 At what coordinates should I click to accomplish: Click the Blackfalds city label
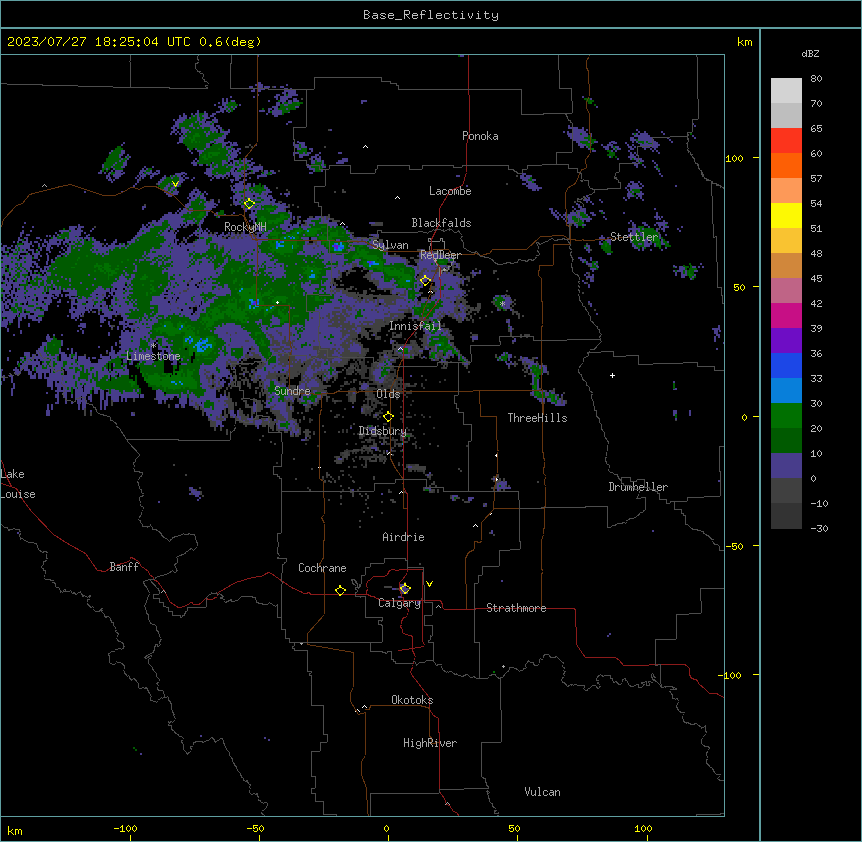coord(441,223)
